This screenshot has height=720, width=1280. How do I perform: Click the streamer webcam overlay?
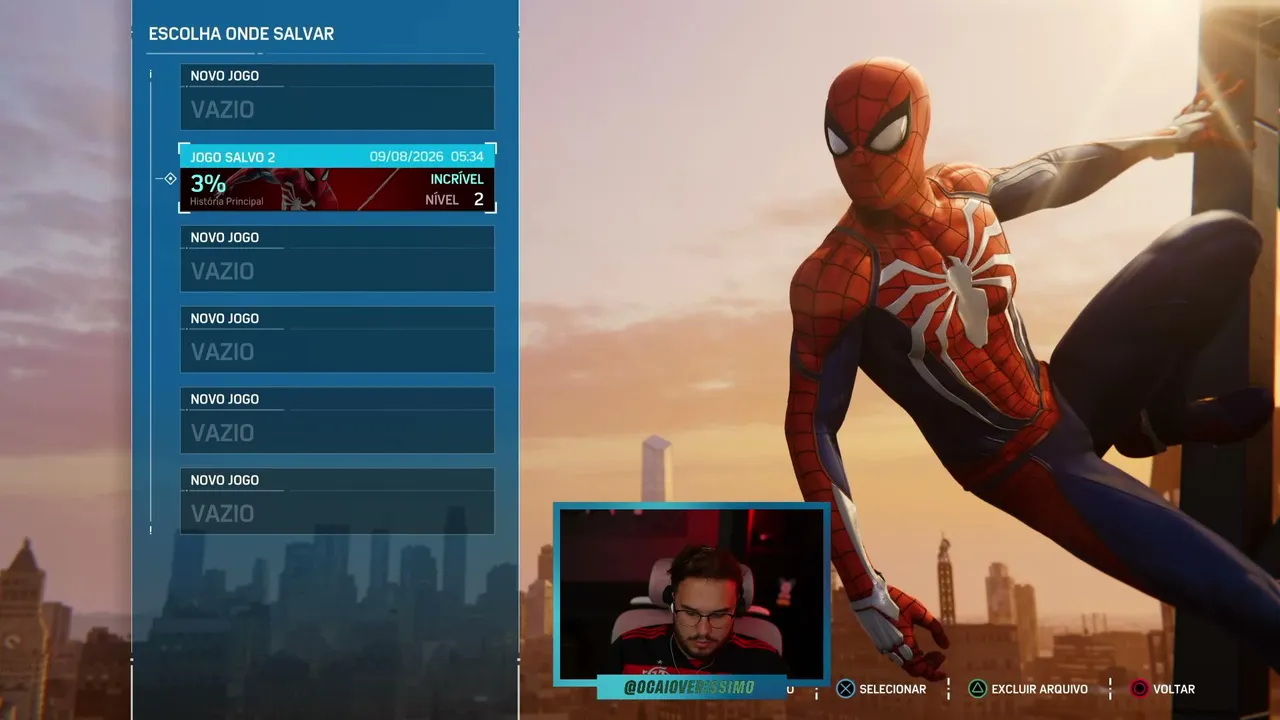(691, 593)
